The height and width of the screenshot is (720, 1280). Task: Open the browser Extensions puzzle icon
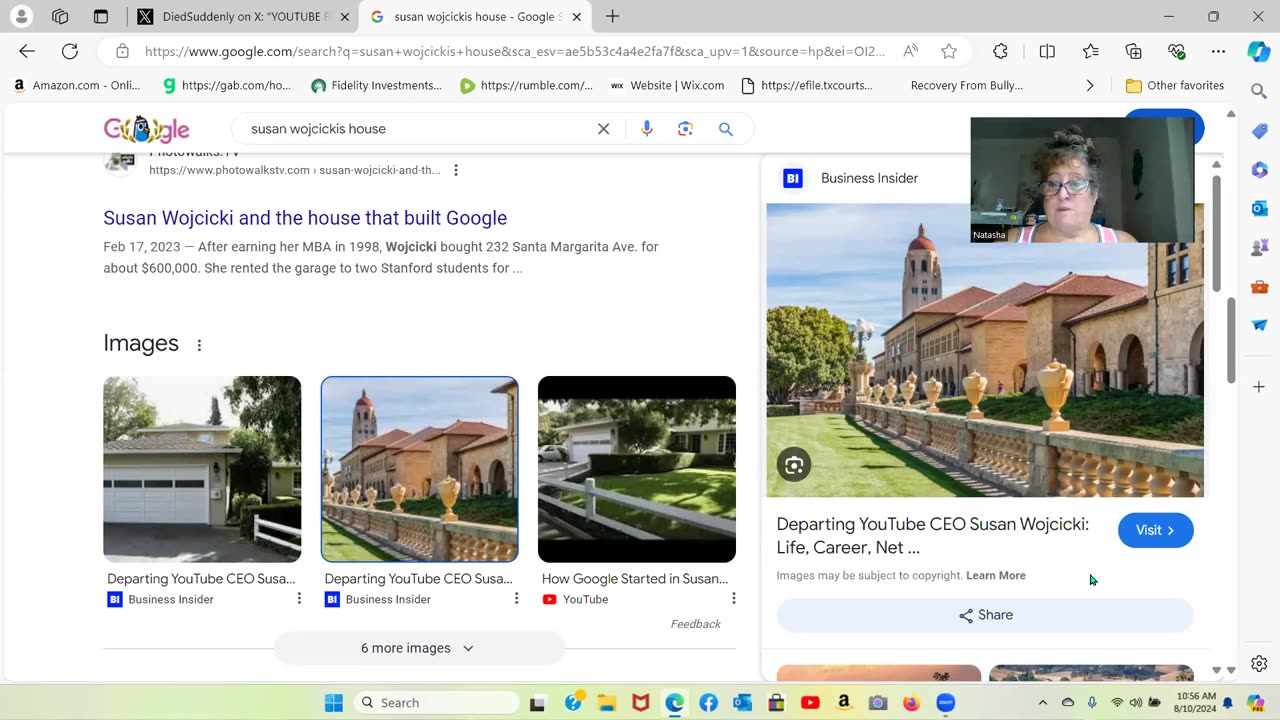pyautogui.click(x=1000, y=51)
